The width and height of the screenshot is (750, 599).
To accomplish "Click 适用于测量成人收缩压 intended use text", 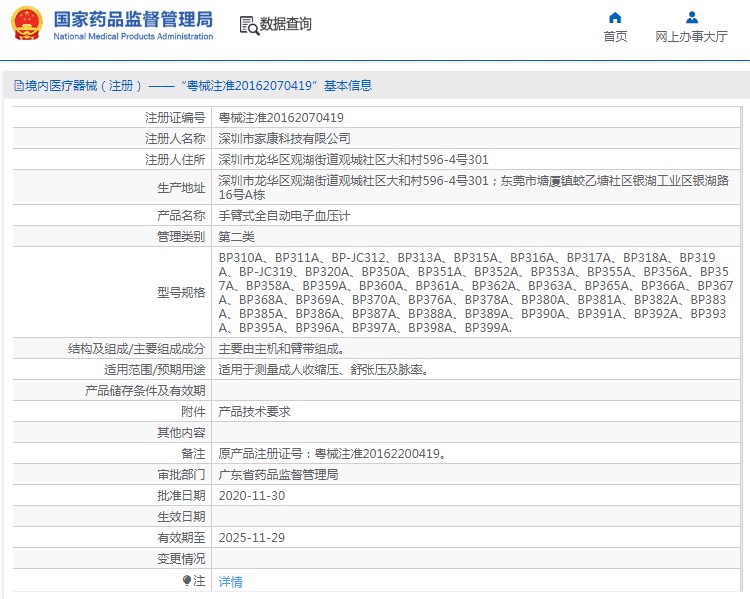I will (x=324, y=370).
